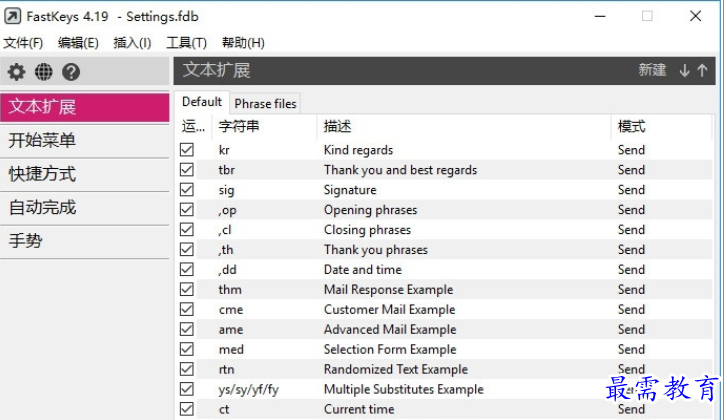Select 手势 in the sidebar
This screenshot has height=420, width=727.
(85, 241)
